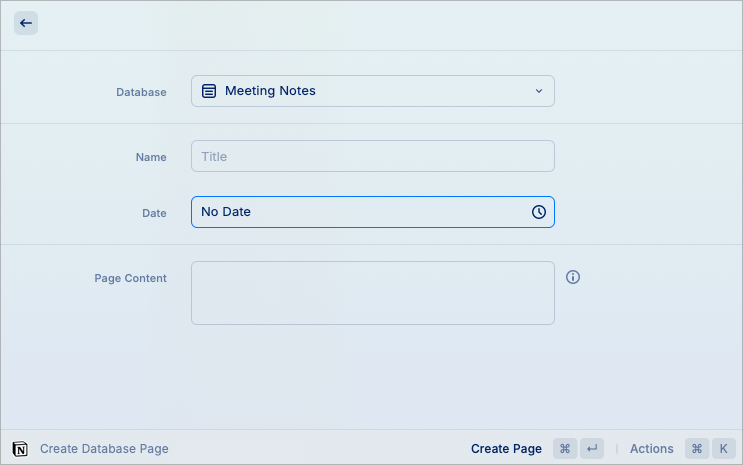The width and height of the screenshot is (743, 465).
Task: Show the Page Content info icon
Action: (x=573, y=277)
